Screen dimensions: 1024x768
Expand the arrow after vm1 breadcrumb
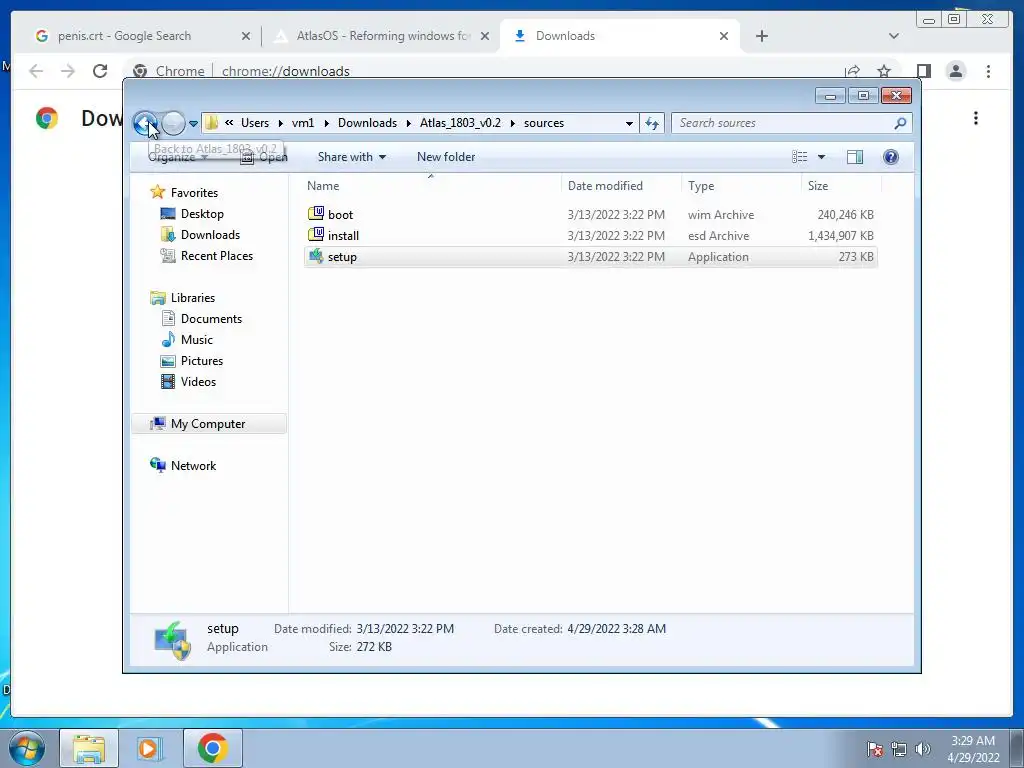(x=327, y=123)
